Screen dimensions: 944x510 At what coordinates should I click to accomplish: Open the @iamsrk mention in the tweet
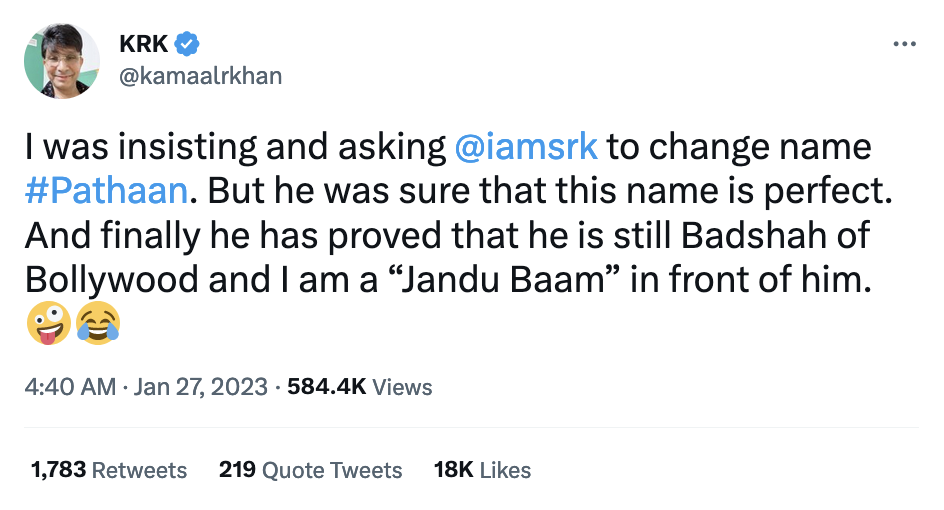525,148
